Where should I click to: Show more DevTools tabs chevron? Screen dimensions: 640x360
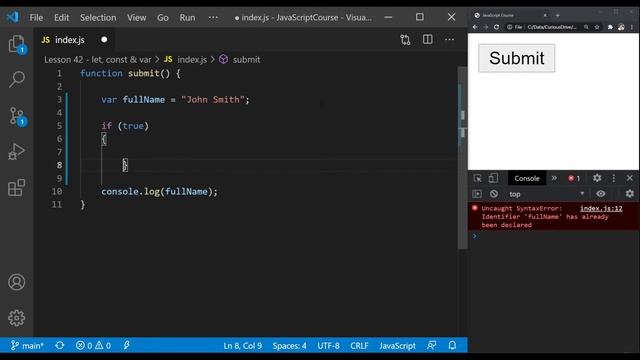click(554, 178)
